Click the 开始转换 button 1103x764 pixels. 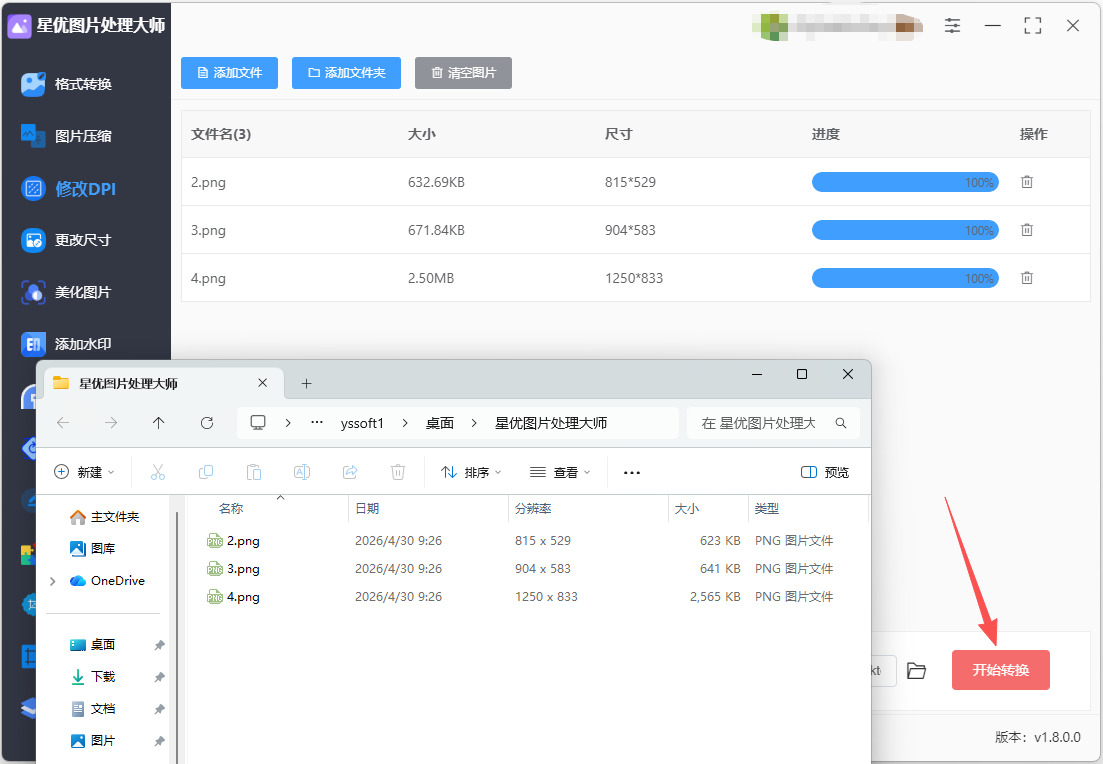[x=1000, y=670]
